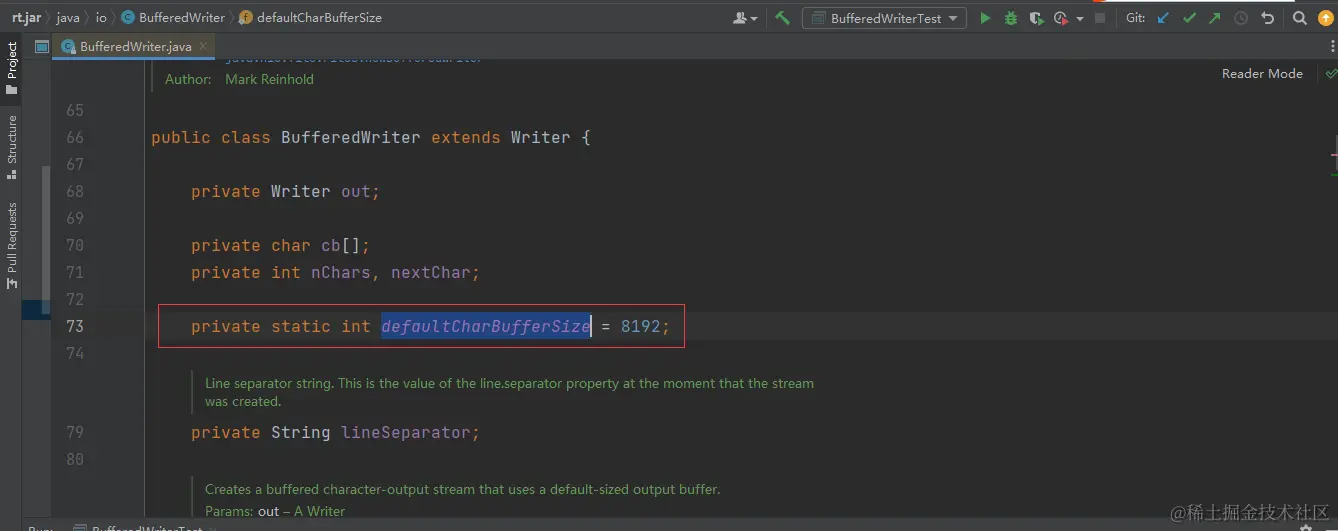The height and width of the screenshot is (531, 1338).
Task: Select the BufferedWriter.java editor tab
Action: (x=134, y=46)
